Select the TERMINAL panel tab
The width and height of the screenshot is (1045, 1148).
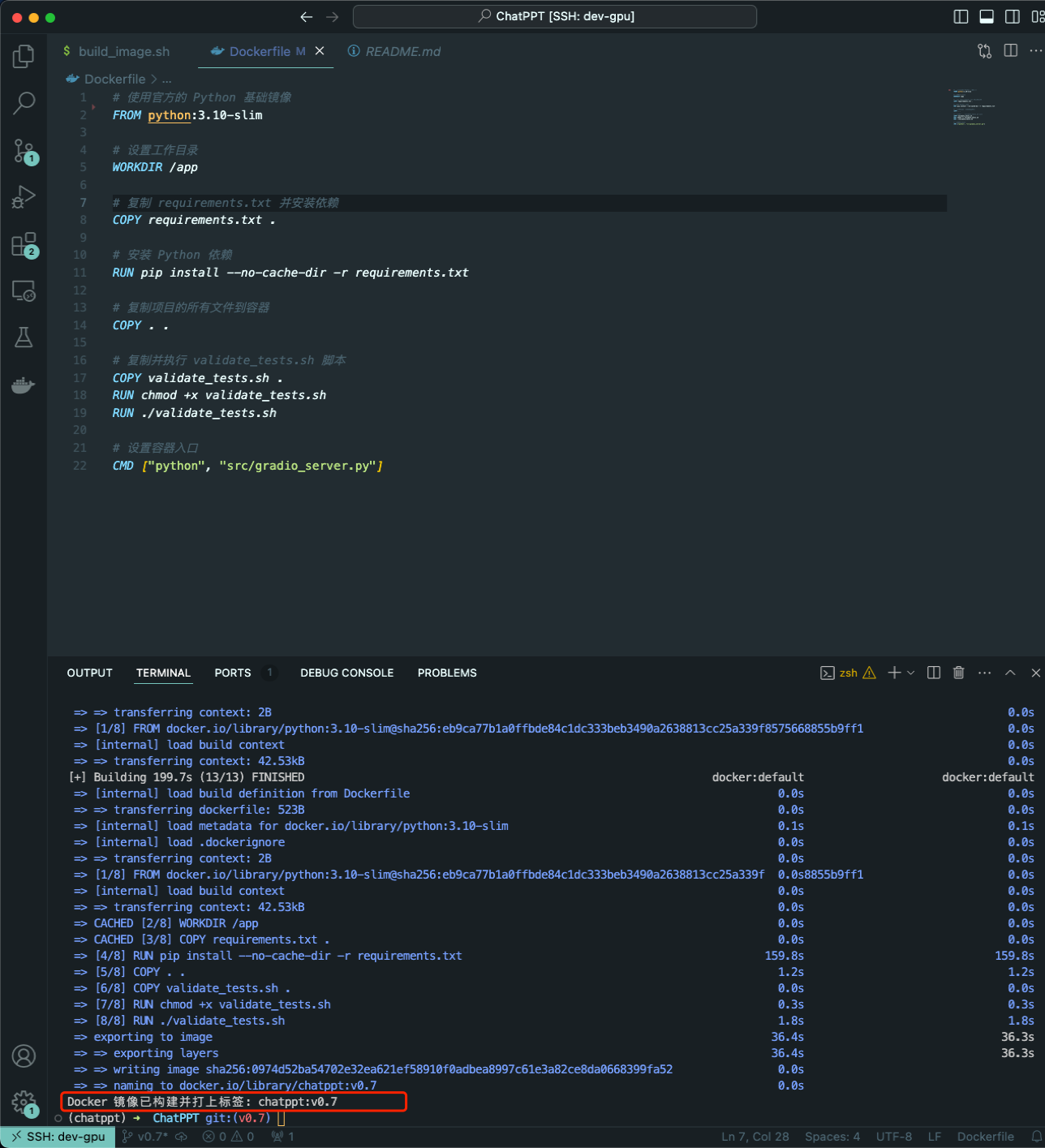click(163, 673)
